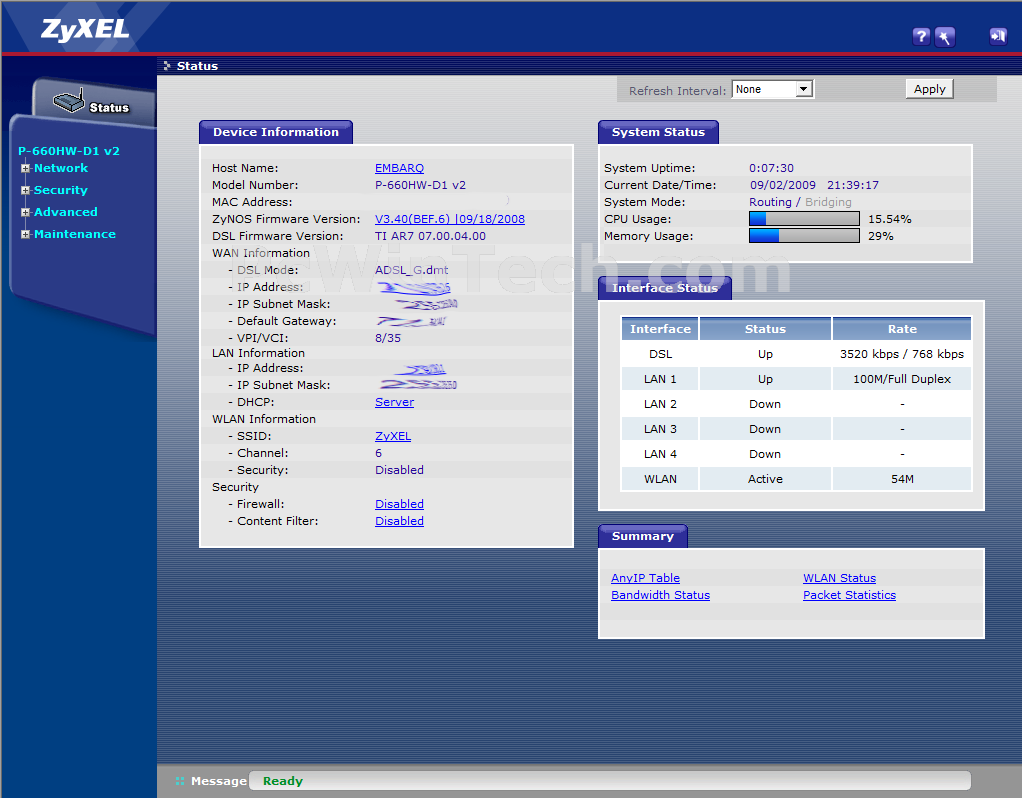Open the DHCP Server link
Screen dimensions: 1022x798
click(394, 402)
